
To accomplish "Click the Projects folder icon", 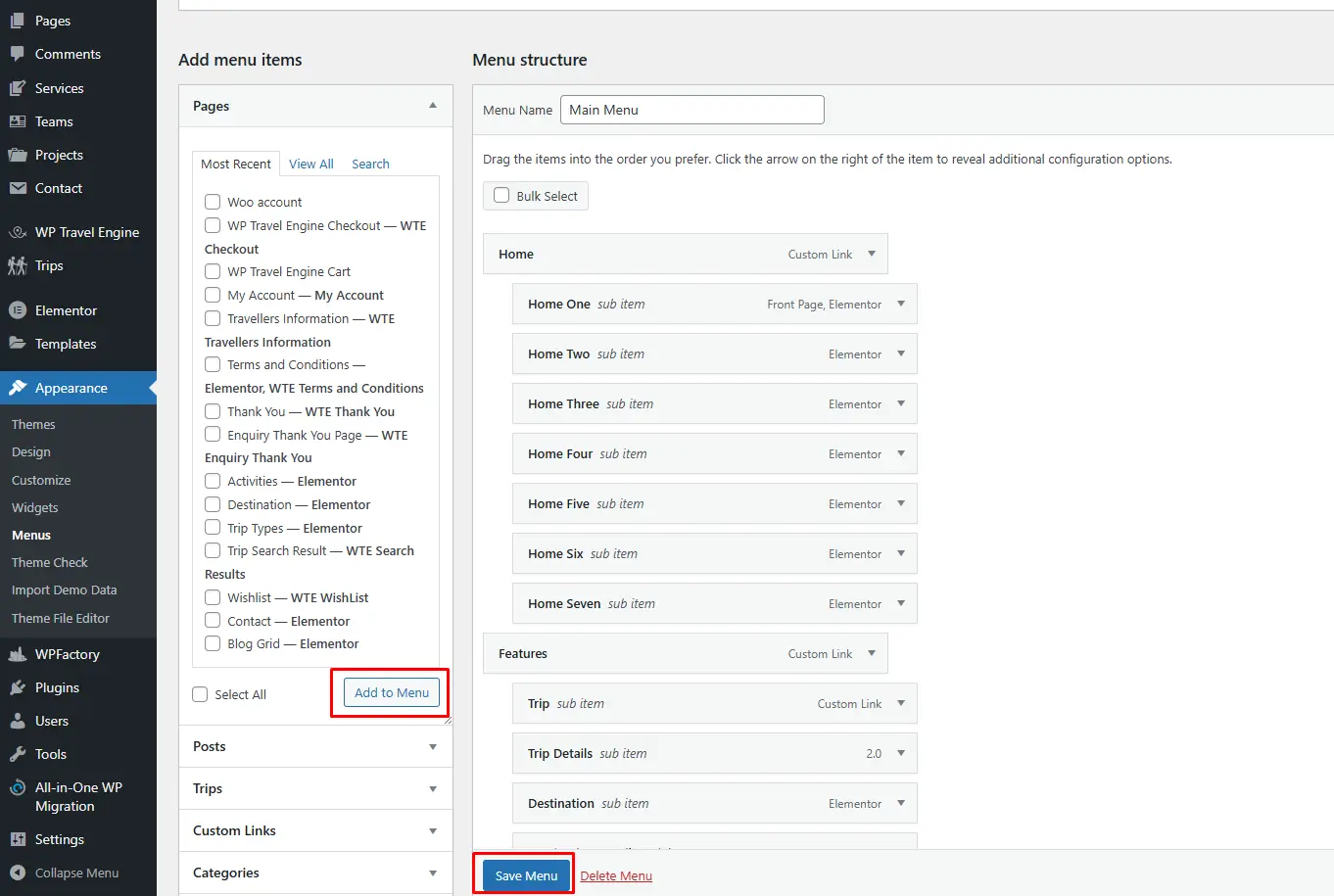I will (x=18, y=155).
